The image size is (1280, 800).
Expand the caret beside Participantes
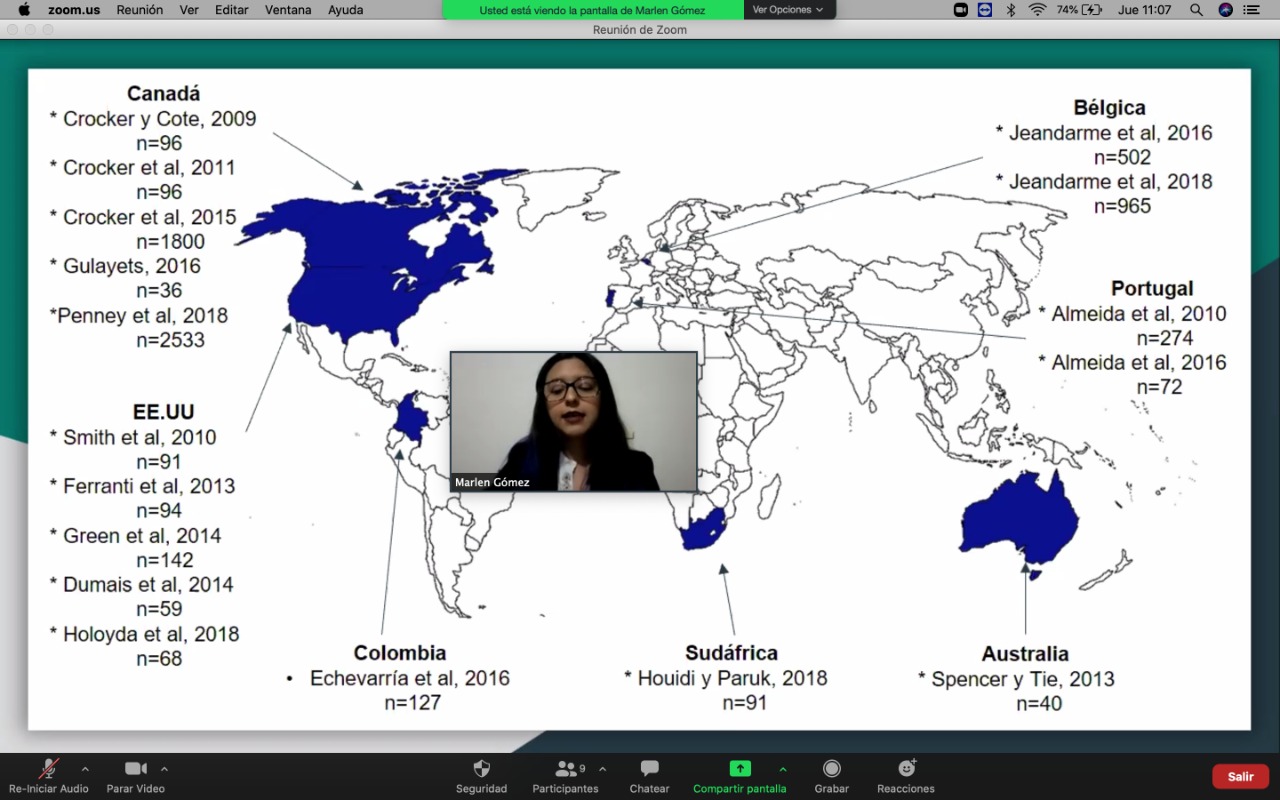602,769
